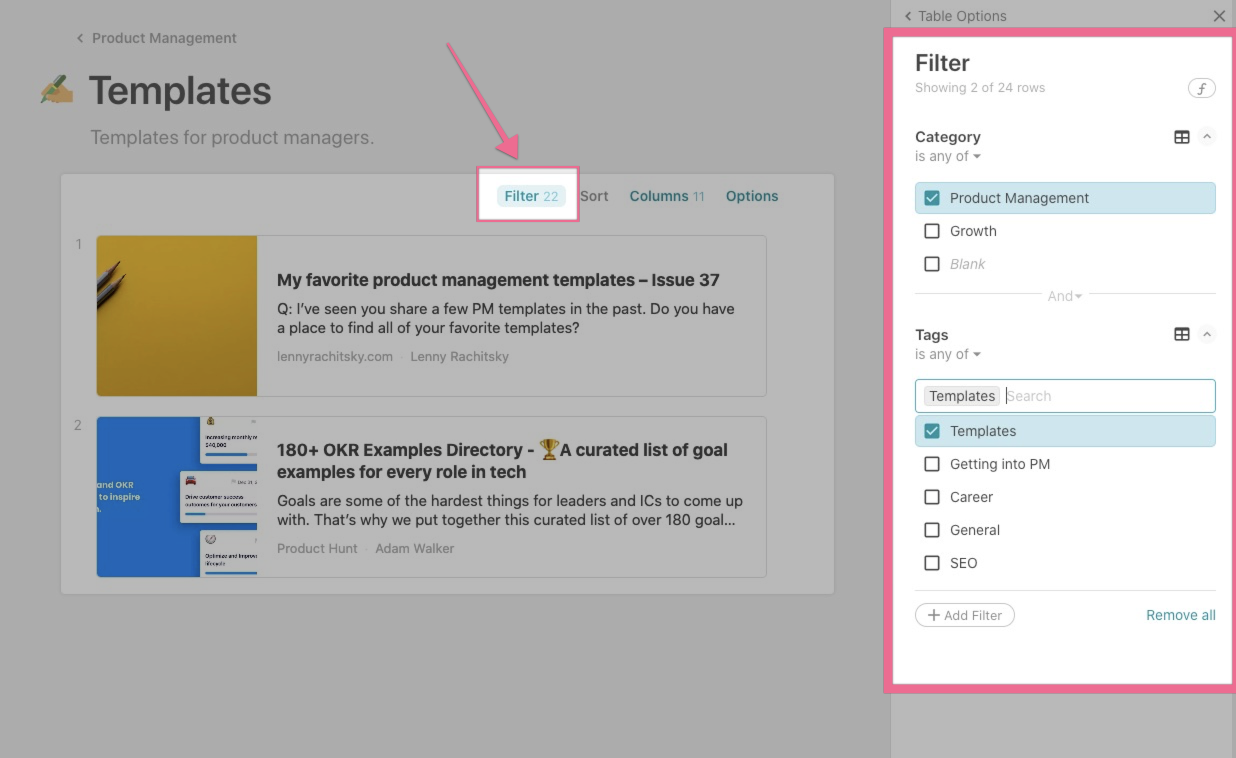Close the Table Options panel
This screenshot has width=1236, height=758.
[x=1219, y=16]
